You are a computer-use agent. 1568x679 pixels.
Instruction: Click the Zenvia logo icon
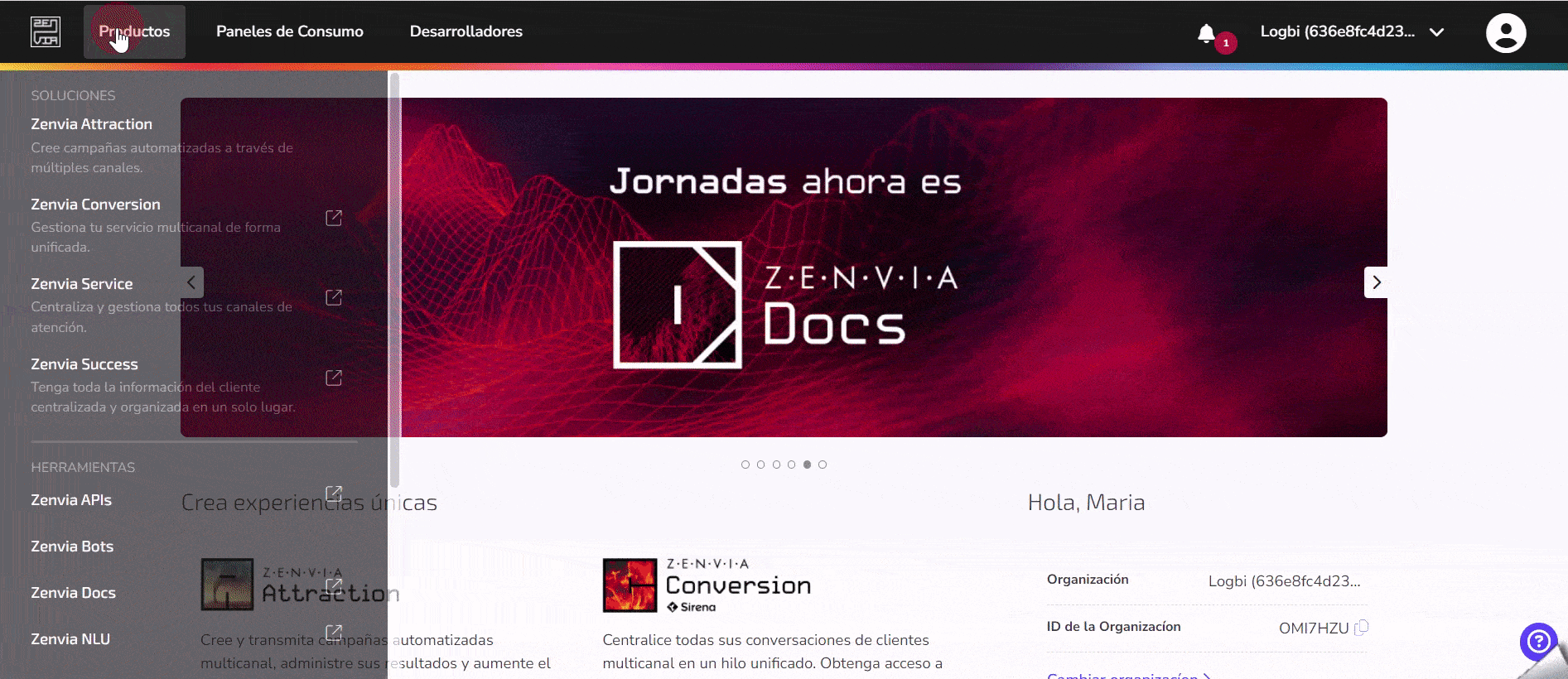[46, 31]
